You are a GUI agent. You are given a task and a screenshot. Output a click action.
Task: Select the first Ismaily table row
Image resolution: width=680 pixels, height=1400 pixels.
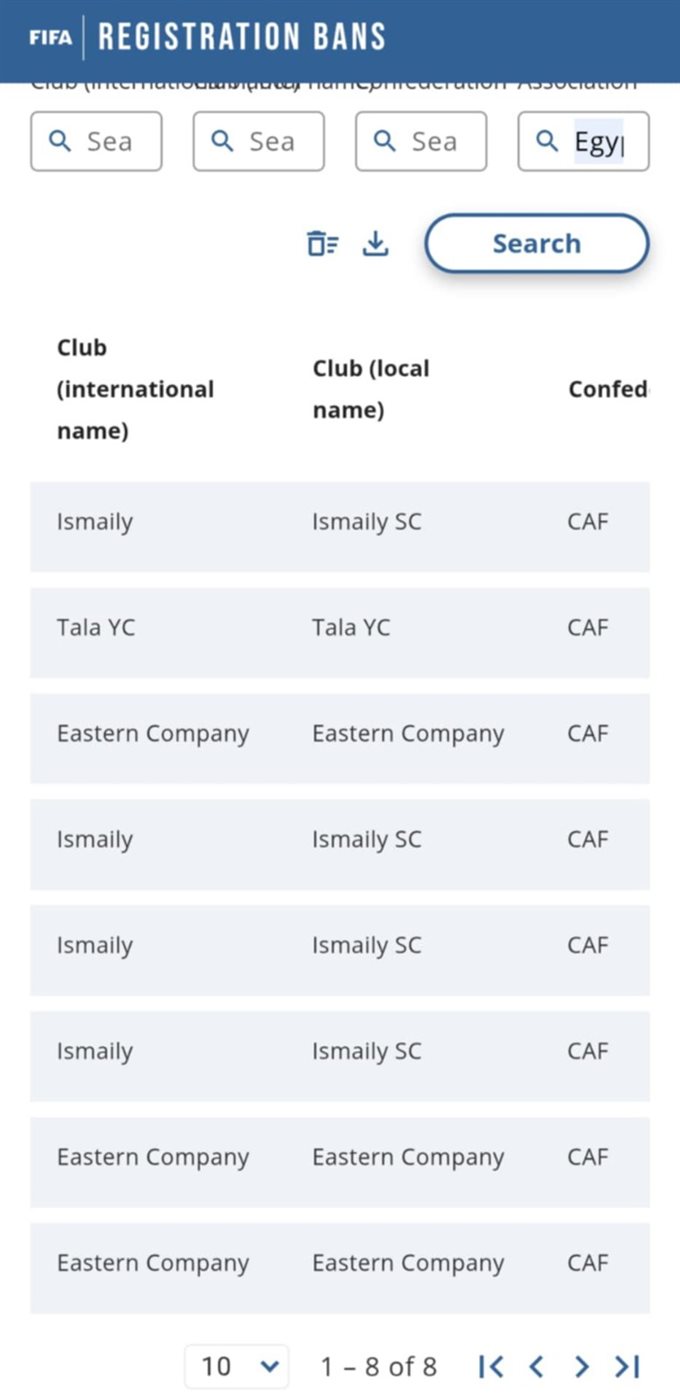click(x=340, y=522)
